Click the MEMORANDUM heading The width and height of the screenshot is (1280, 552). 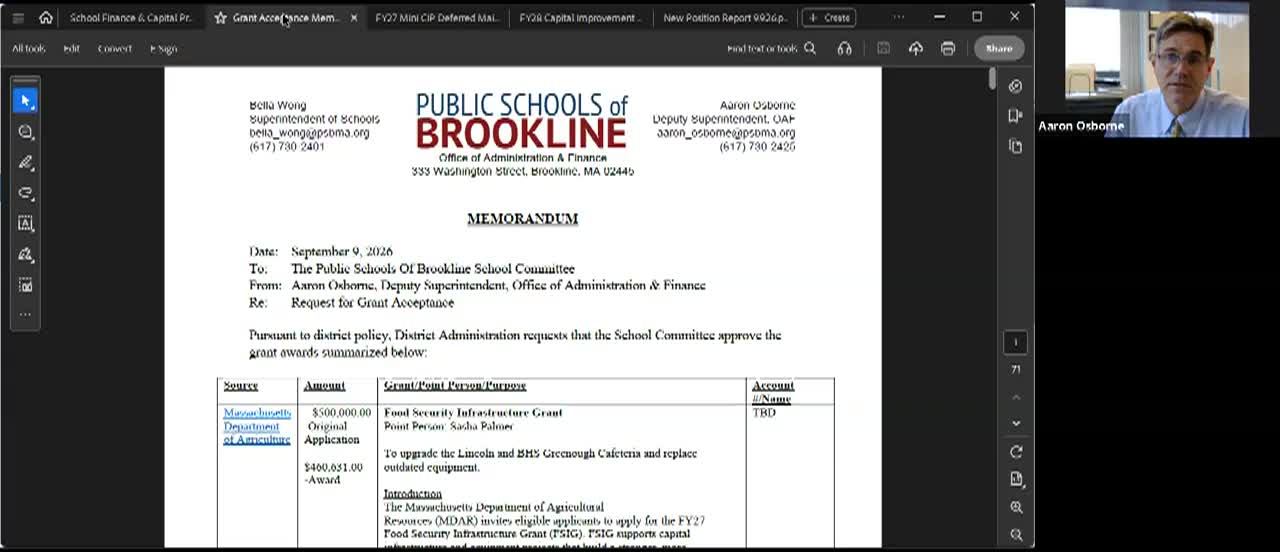point(522,219)
